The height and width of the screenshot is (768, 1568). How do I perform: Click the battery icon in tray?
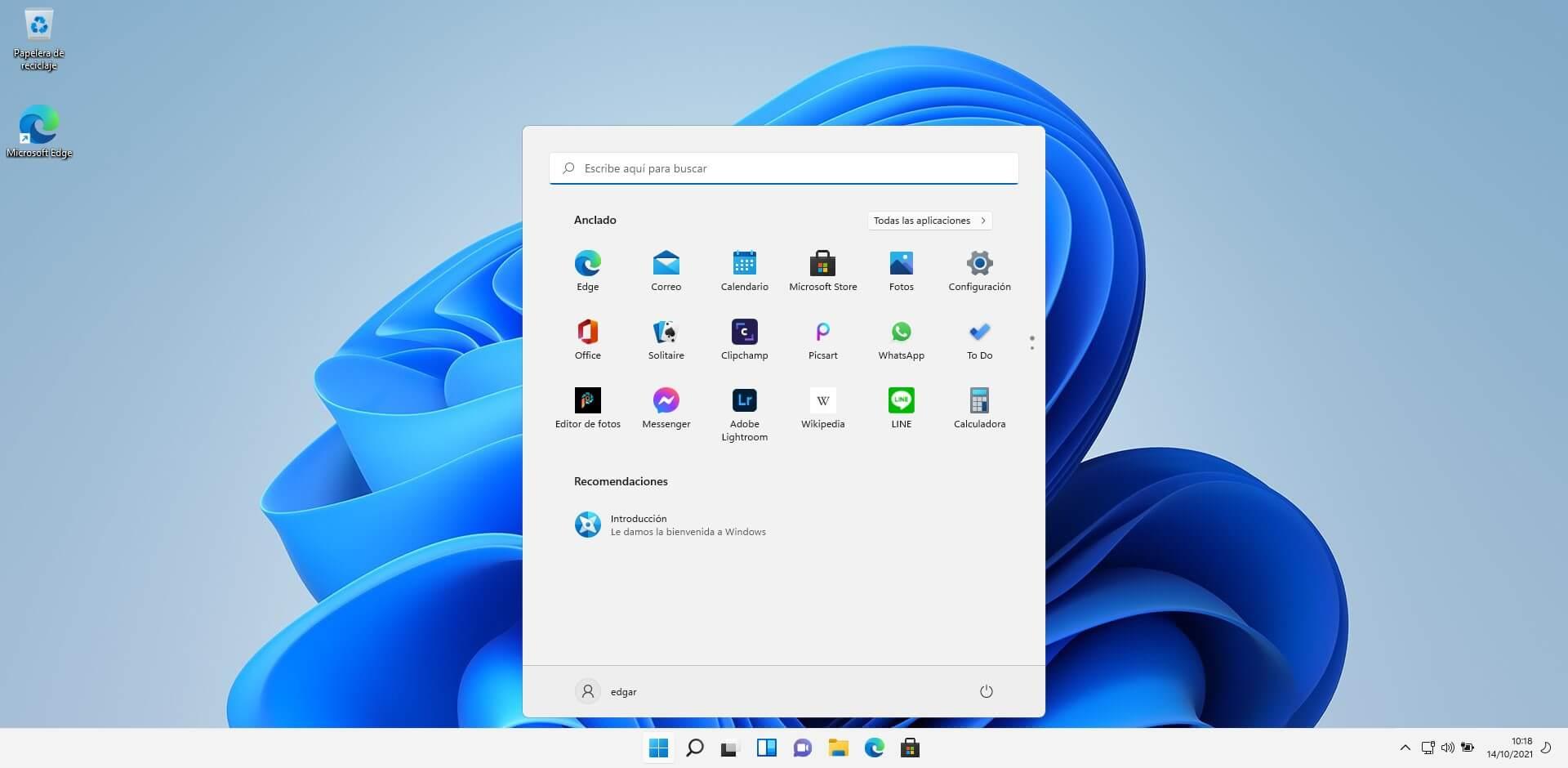(x=1468, y=748)
